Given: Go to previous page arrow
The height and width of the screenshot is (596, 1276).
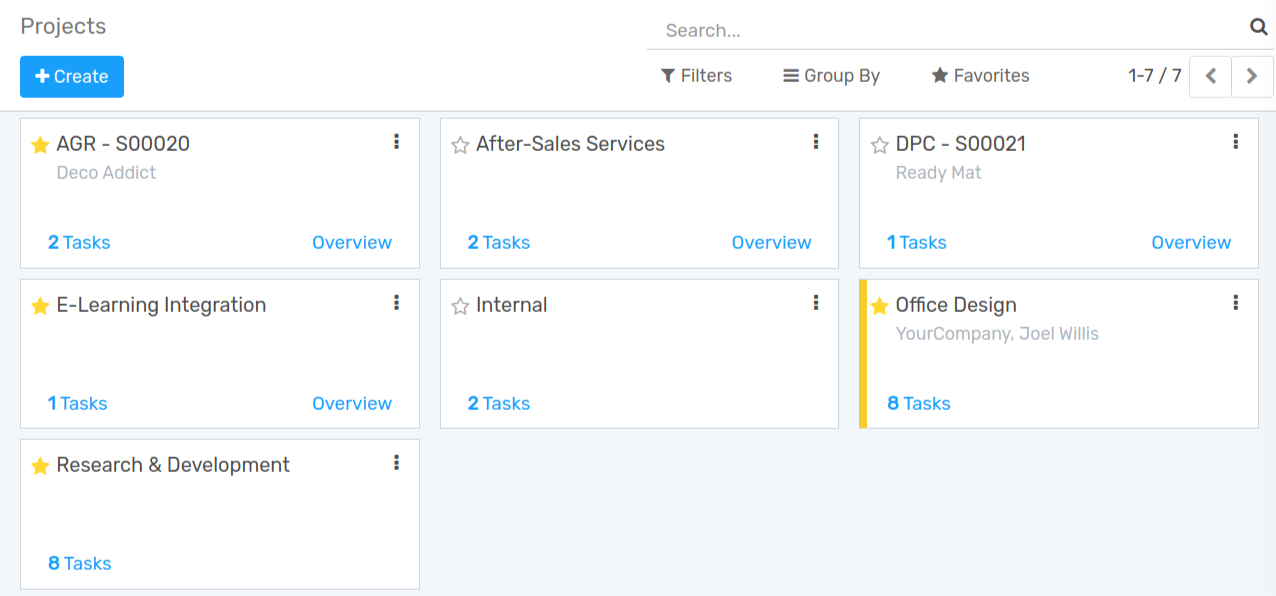Looking at the screenshot, I should tap(1210, 76).
